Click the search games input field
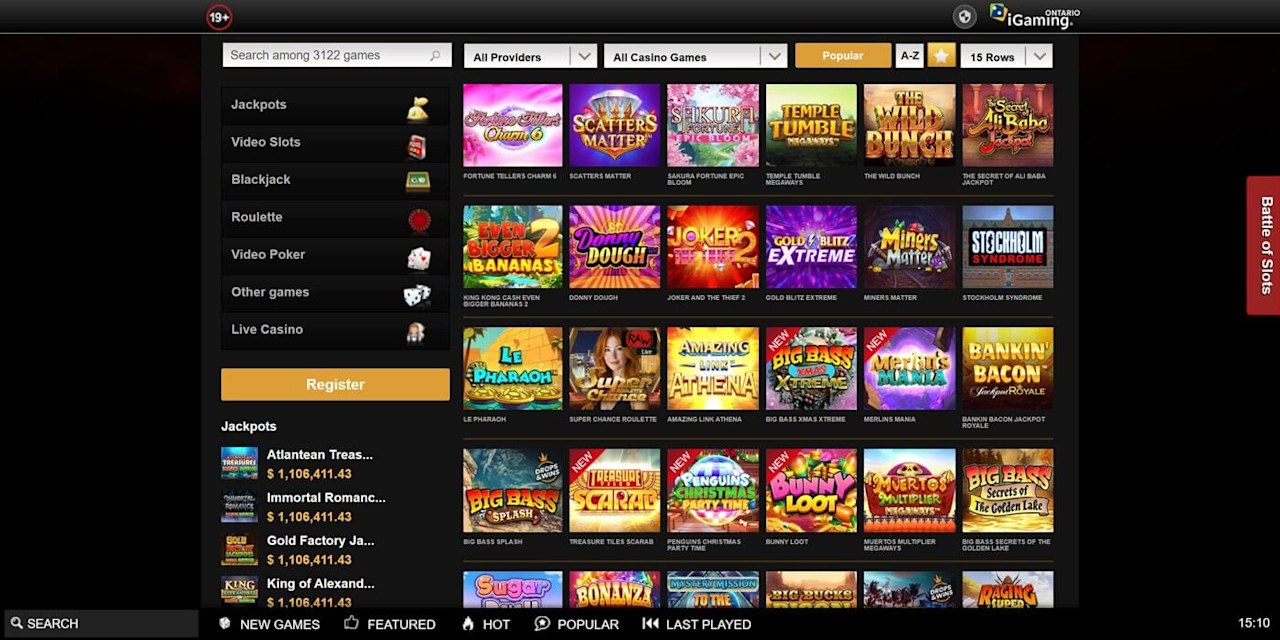 337,55
